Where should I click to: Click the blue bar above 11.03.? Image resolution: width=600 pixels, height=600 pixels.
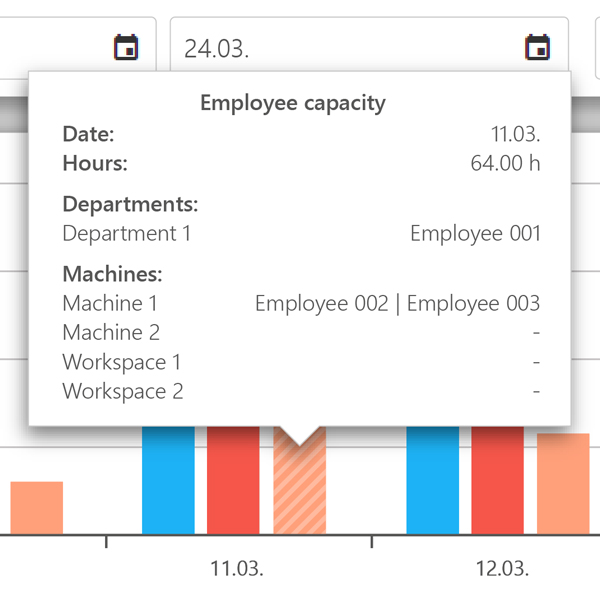[168, 480]
